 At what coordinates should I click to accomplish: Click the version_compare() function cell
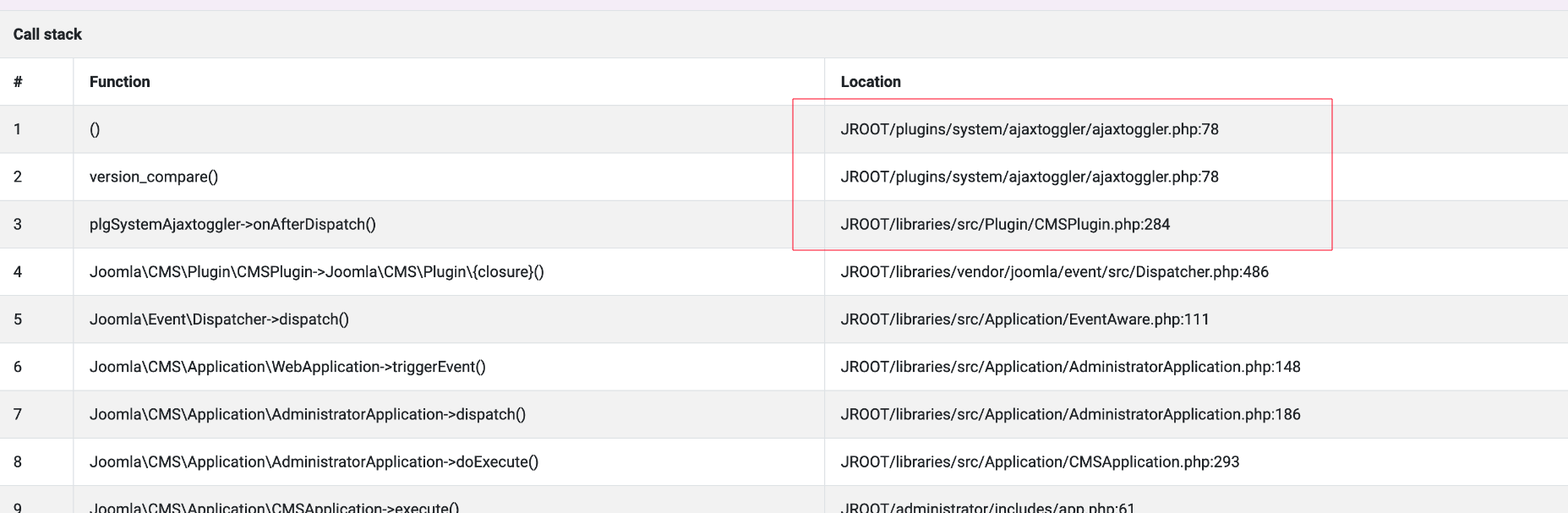tap(153, 177)
